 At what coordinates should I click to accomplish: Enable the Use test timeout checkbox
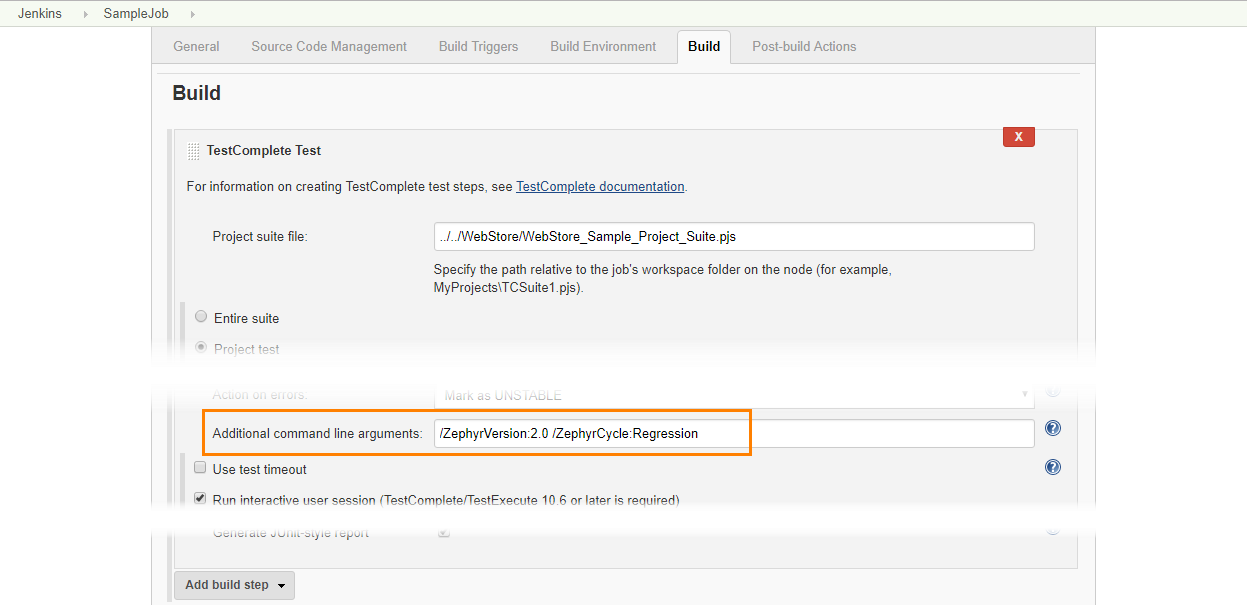coord(200,468)
